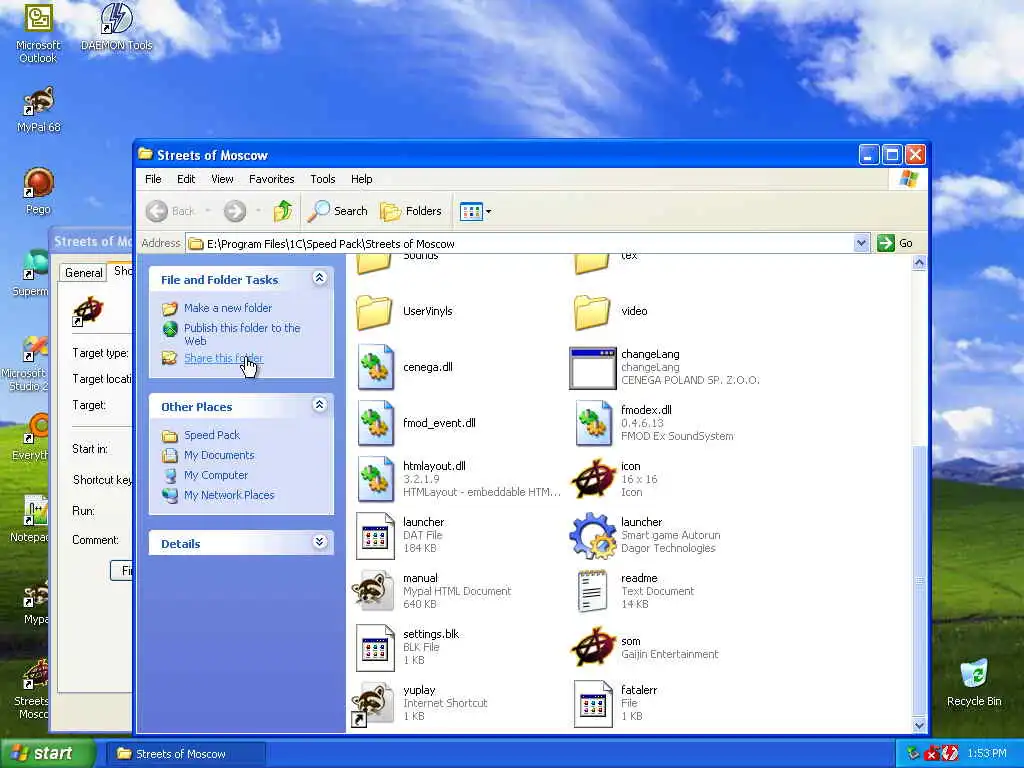
Task: Collapse the Other Places panel
Action: (x=319, y=405)
